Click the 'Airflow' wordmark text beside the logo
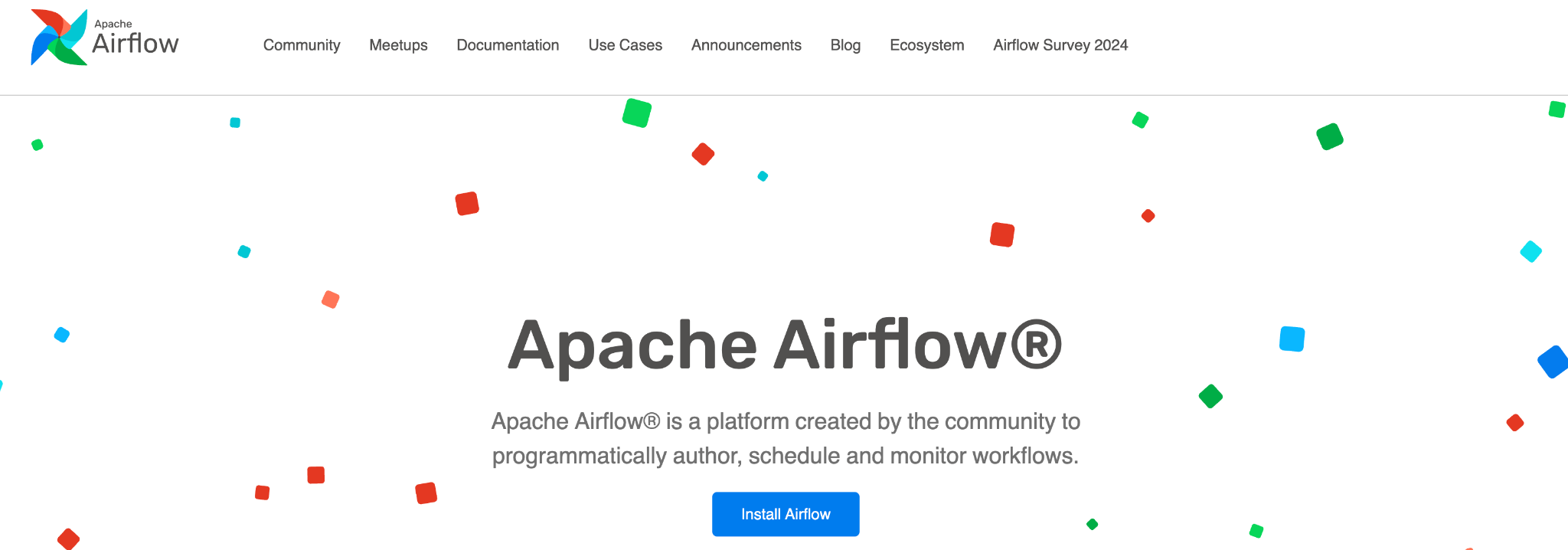 (x=136, y=44)
